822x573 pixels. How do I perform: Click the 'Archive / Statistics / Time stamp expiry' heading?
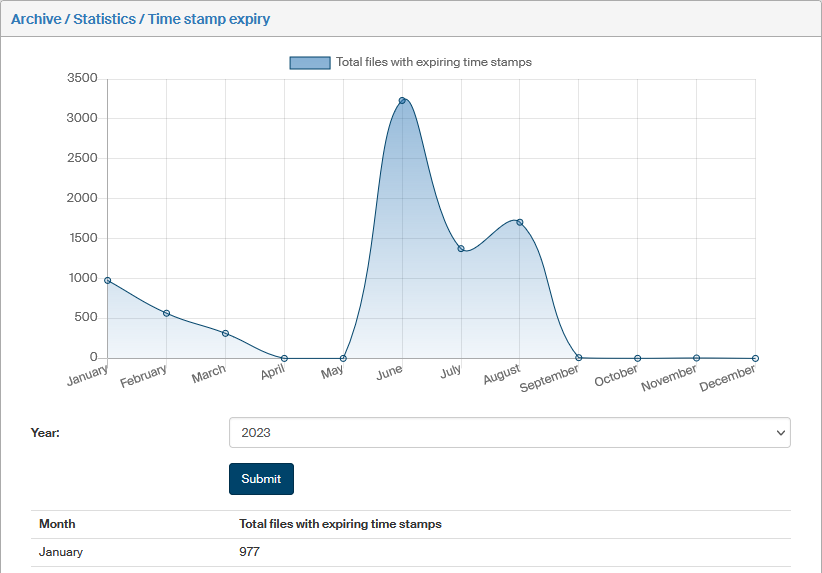coord(140,19)
